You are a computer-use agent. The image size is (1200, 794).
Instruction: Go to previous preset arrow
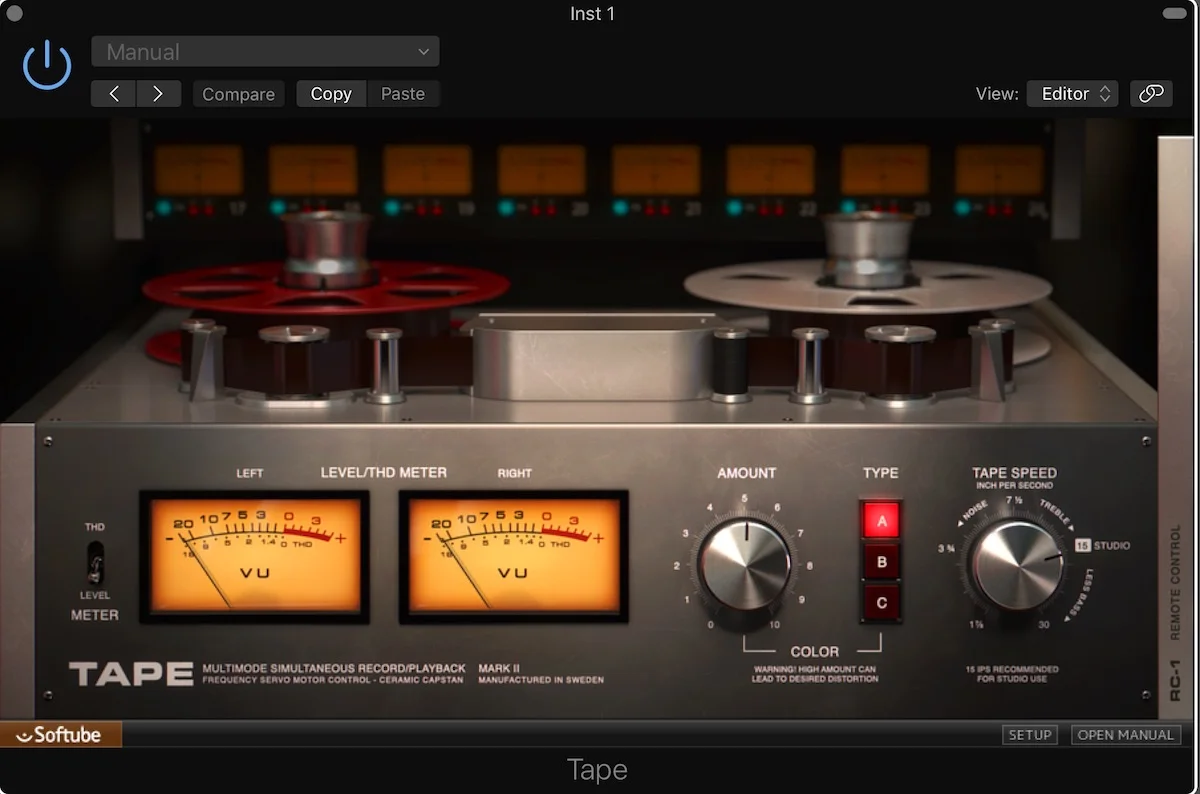tap(114, 94)
